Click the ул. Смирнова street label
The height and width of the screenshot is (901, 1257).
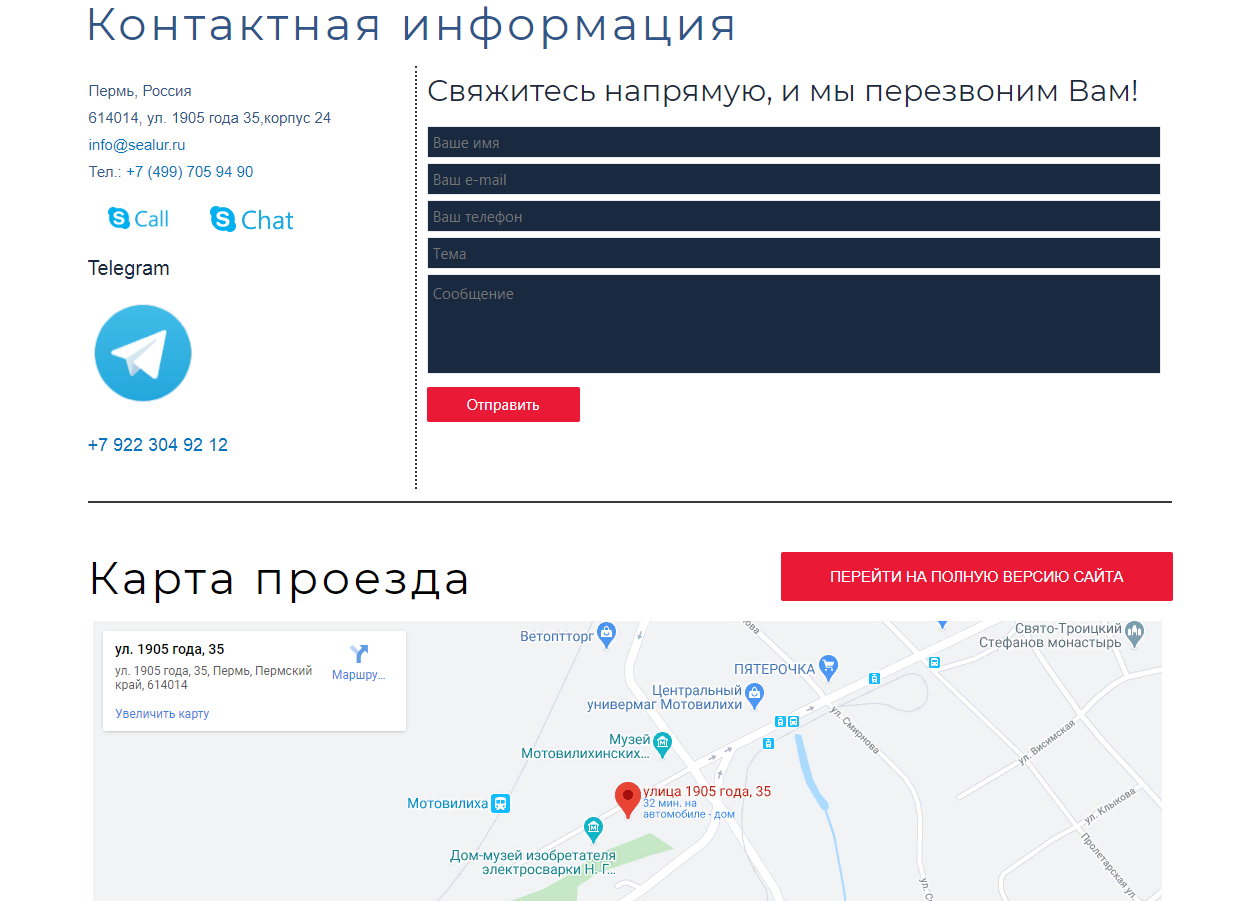pos(855,729)
